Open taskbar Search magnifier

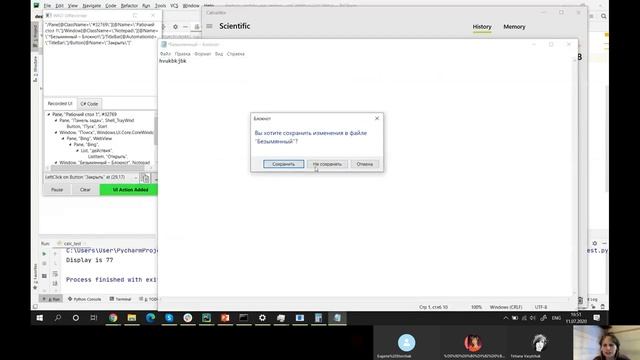[58, 318]
